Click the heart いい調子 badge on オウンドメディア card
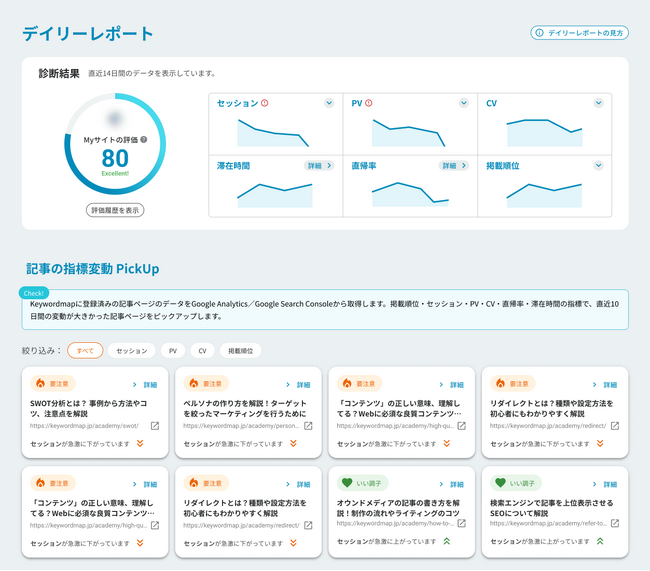 (362, 483)
